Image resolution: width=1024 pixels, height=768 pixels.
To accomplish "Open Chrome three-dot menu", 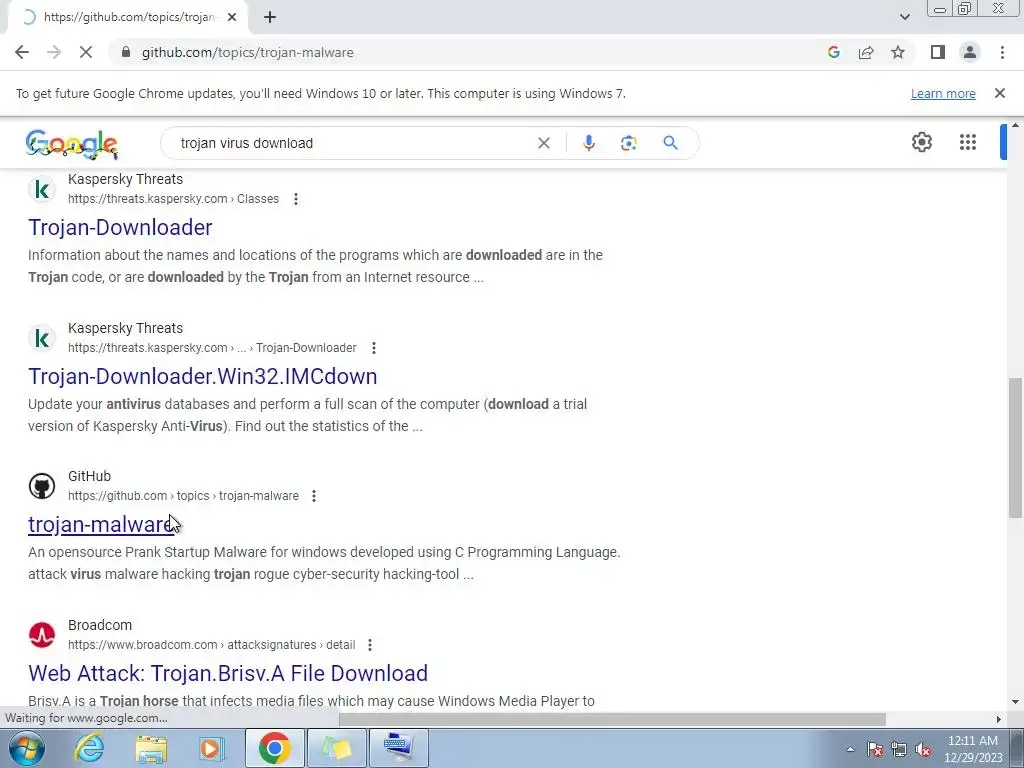I will (1002, 52).
